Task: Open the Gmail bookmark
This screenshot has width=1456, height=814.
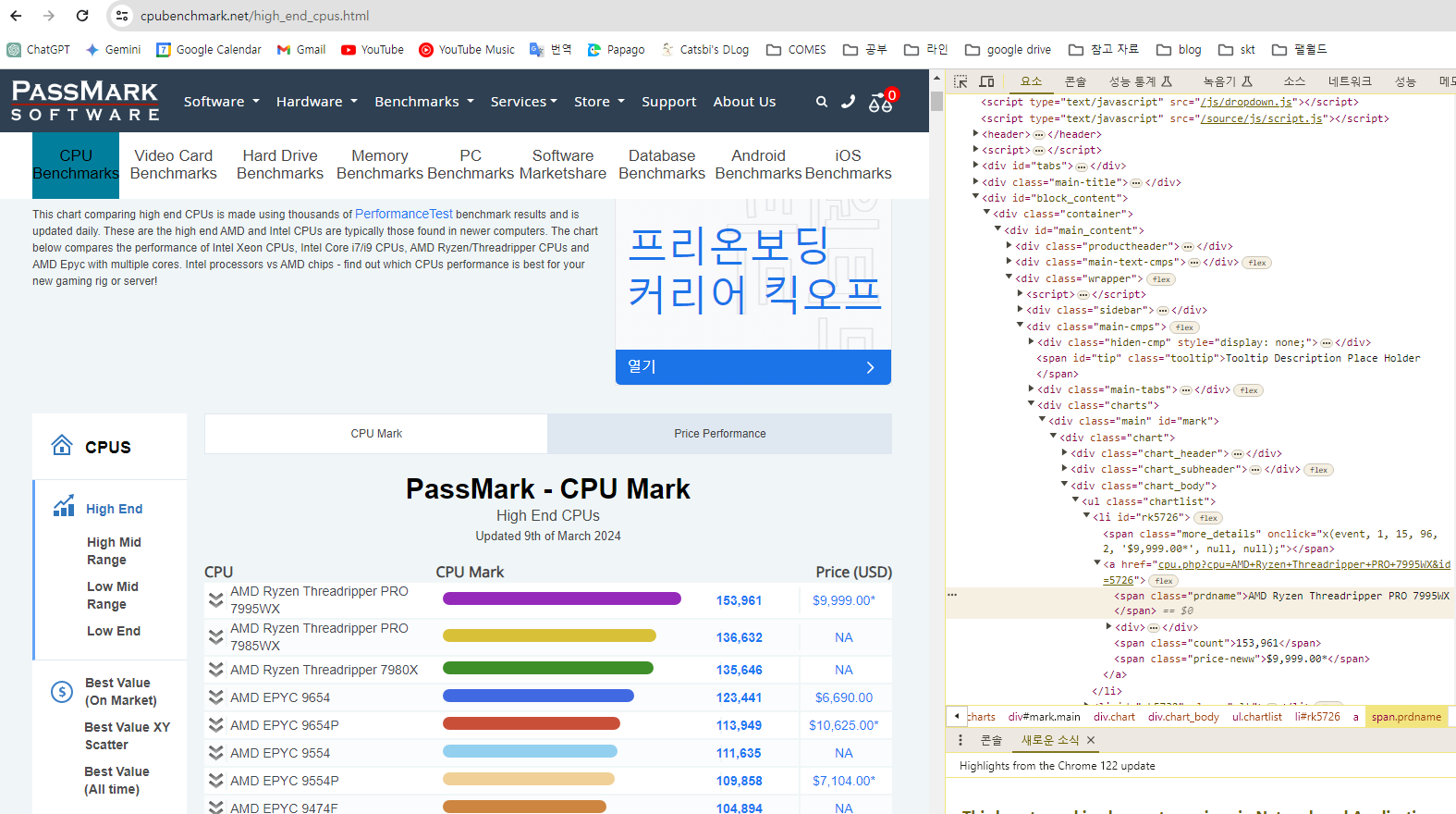Action: point(301,50)
